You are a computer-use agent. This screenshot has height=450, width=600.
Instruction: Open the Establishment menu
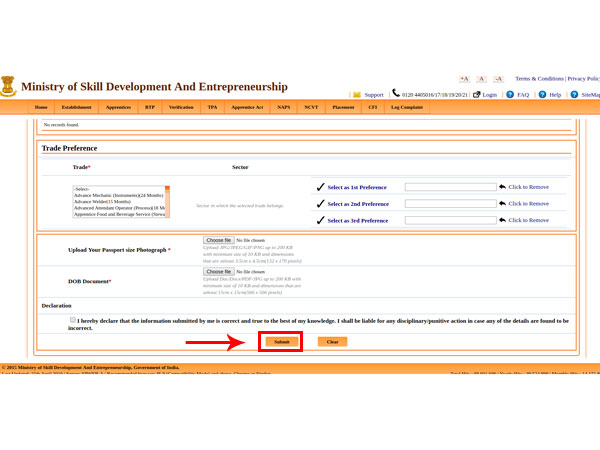click(x=77, y=107)
